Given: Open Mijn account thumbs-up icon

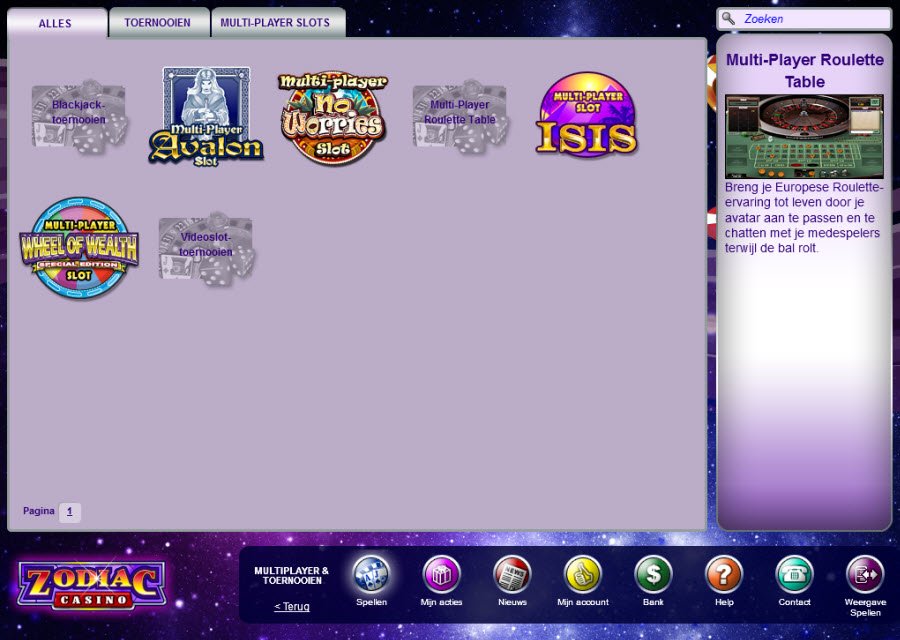Looking at the screenshot, I should (583, 575).
